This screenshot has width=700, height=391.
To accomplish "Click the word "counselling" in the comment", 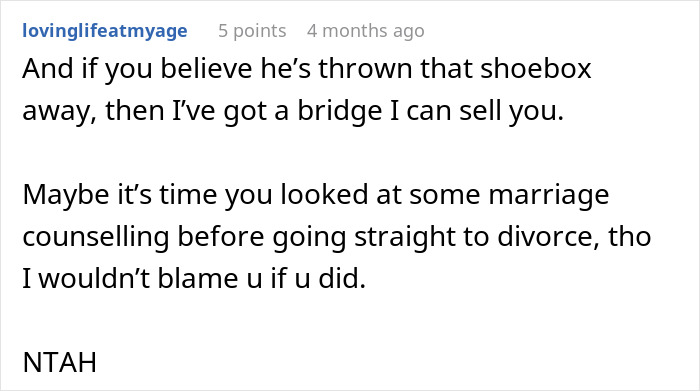I will pos(96,237).
